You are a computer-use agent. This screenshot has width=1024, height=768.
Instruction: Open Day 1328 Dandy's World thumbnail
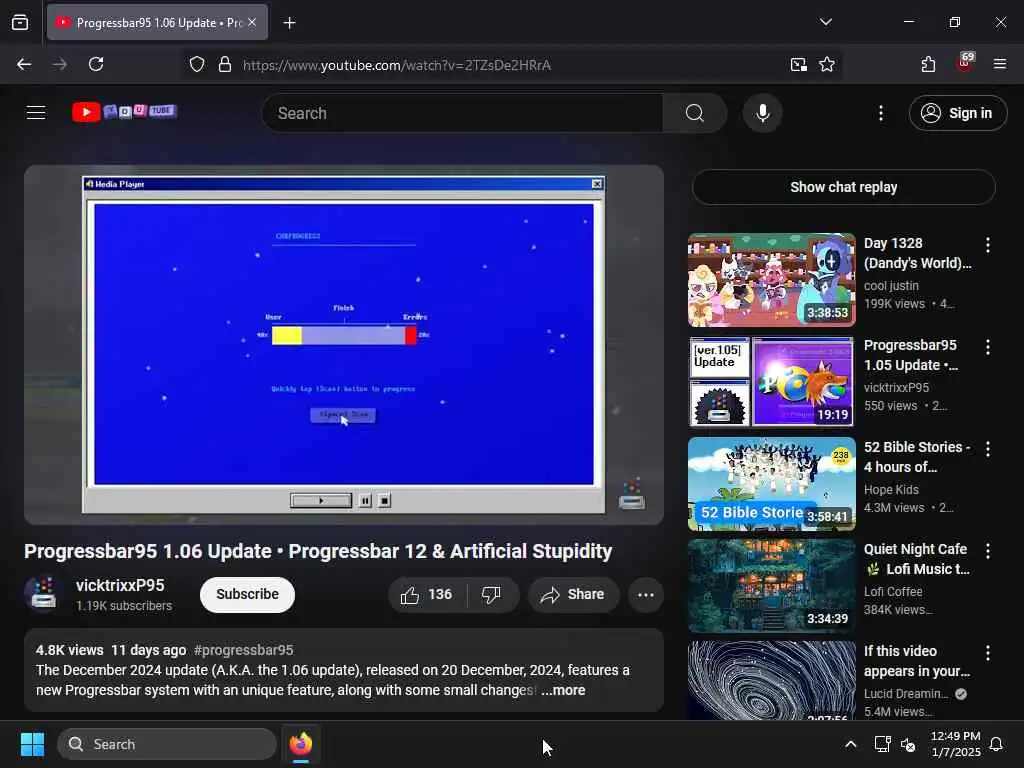(771, 280)
